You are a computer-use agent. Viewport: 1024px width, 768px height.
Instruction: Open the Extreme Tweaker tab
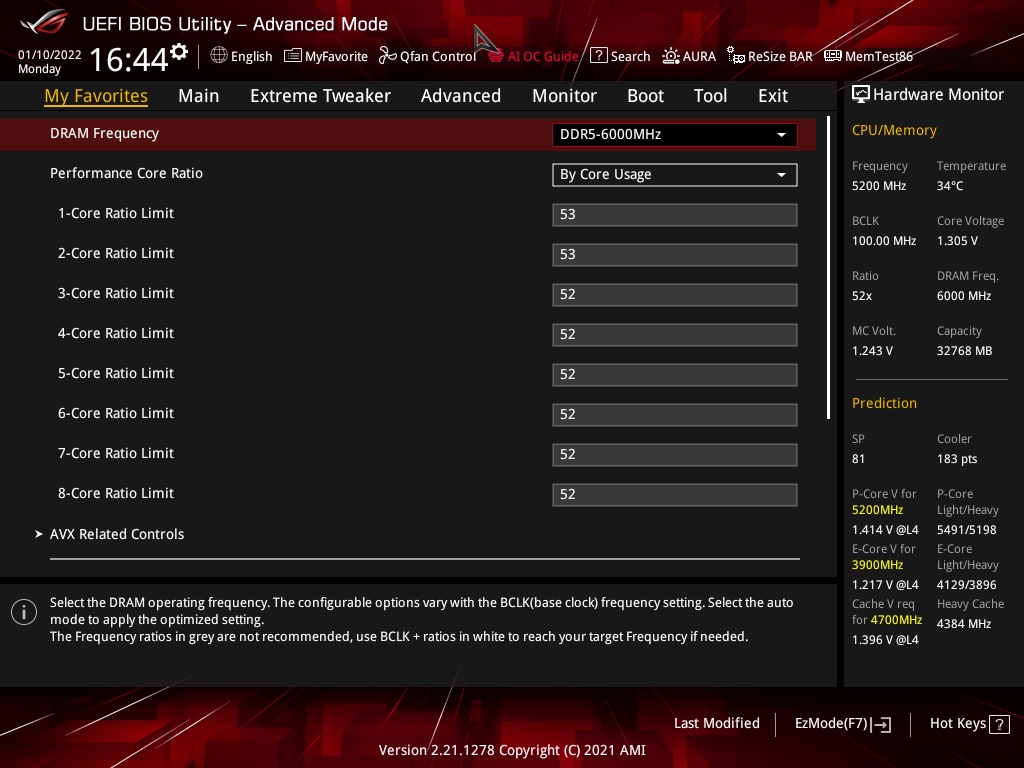[x=320, y=96]
